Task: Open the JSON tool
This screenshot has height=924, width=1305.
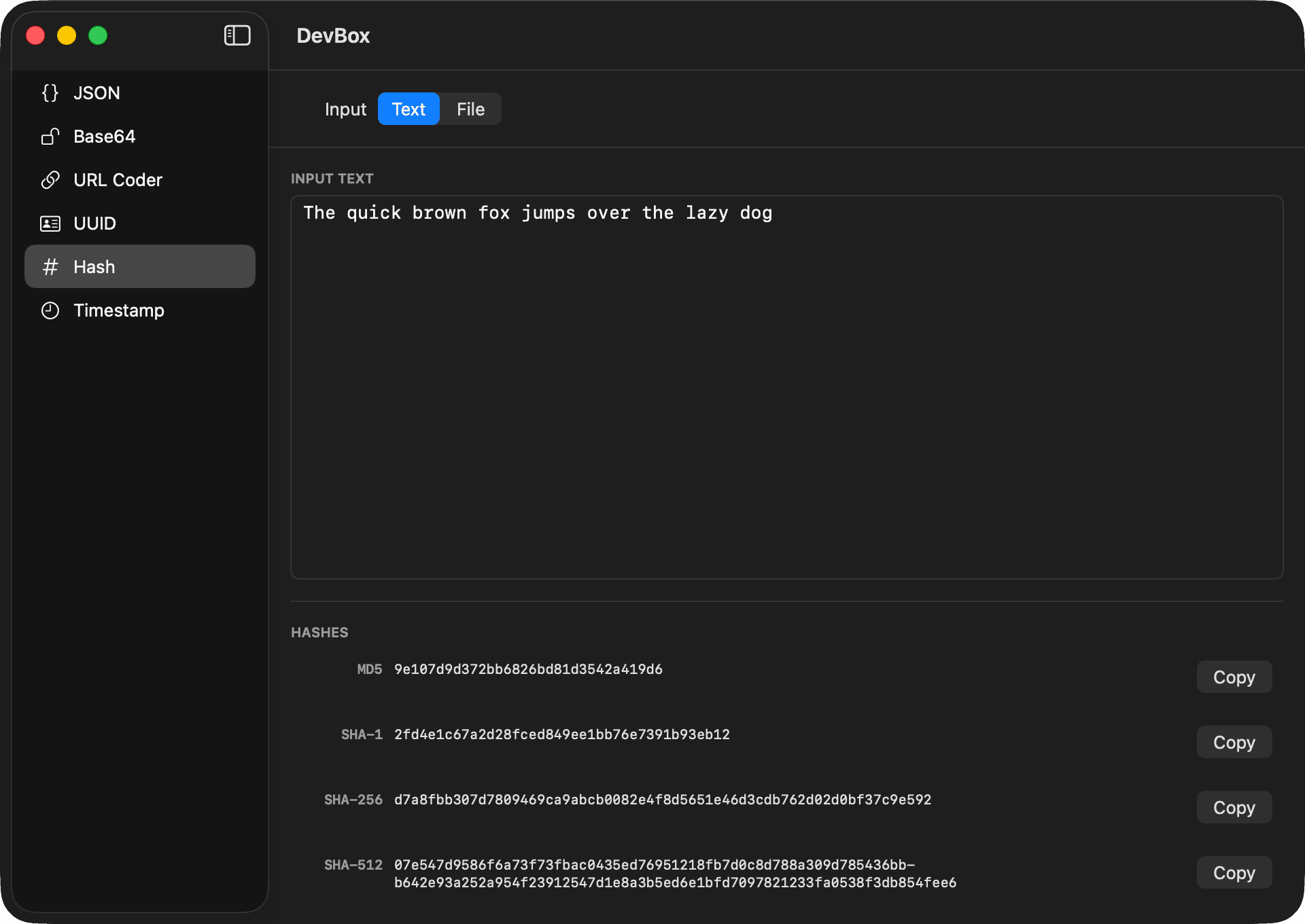Action: point(140,93)
